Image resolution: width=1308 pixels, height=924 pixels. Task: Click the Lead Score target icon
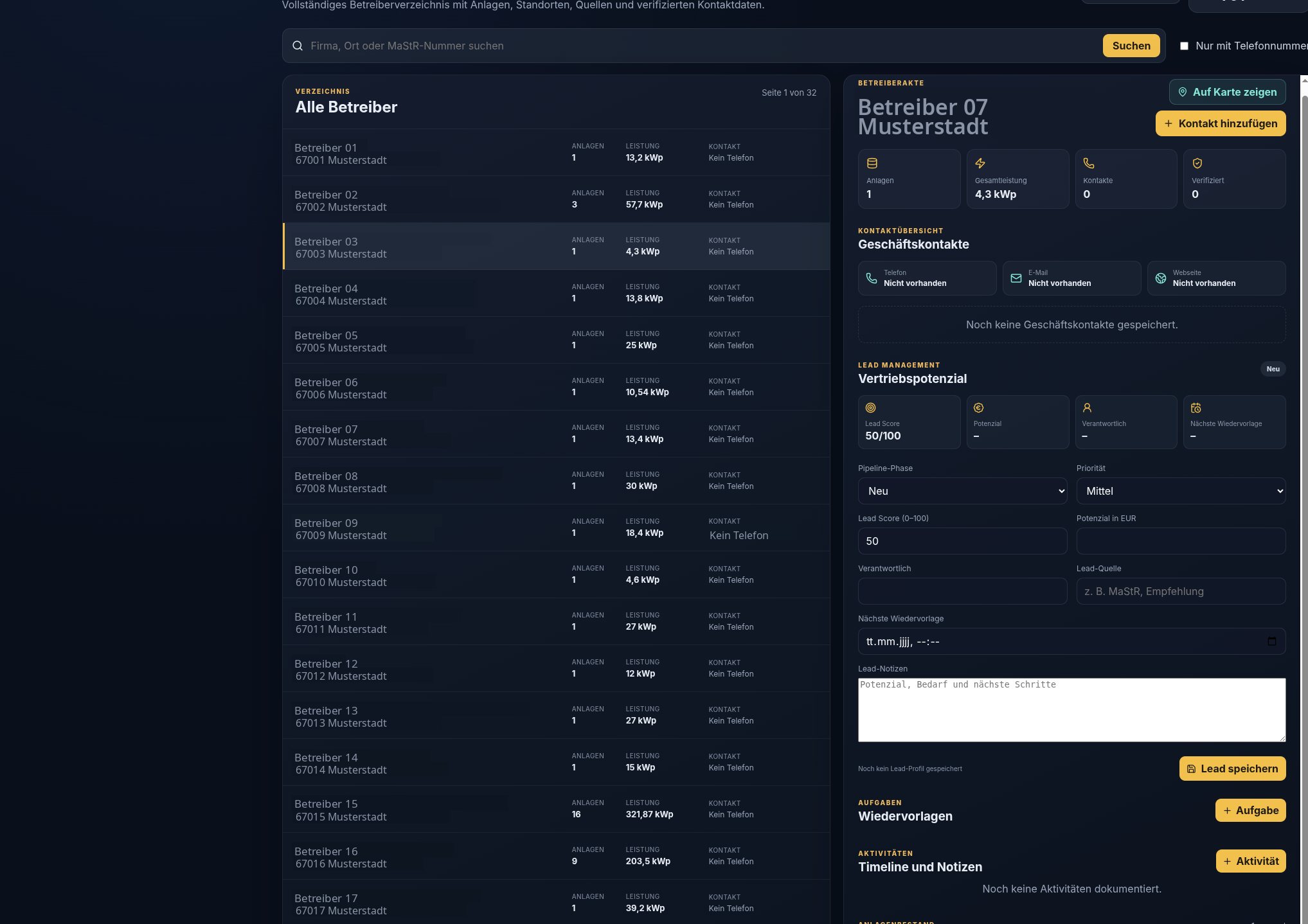(x=870, y=407)
